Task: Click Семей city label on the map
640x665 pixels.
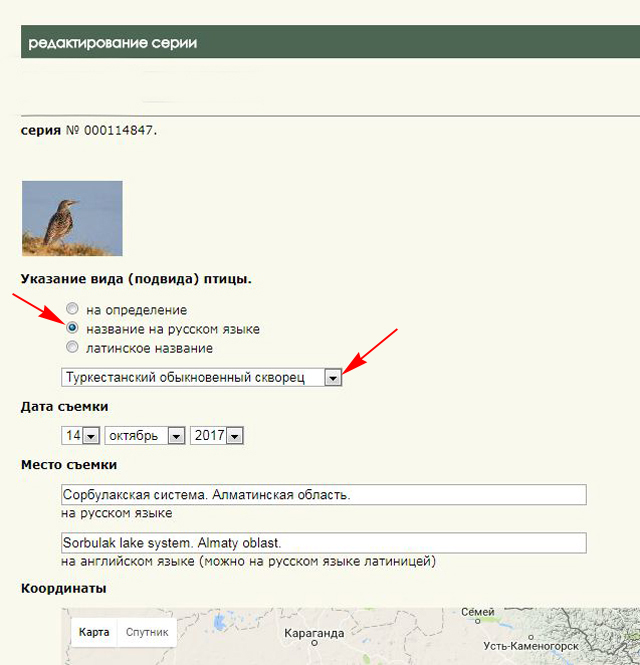Action: [477, 612]
